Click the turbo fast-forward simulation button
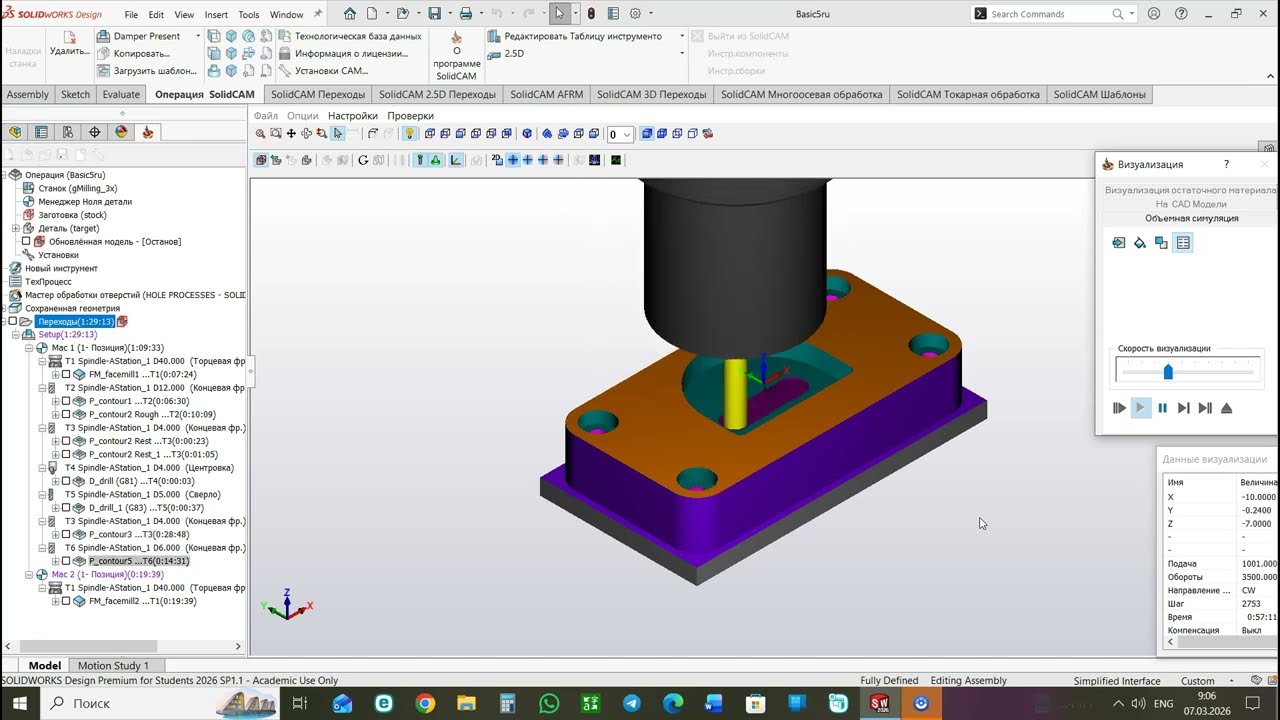The image size is (1280, 720). [1119, 408]
